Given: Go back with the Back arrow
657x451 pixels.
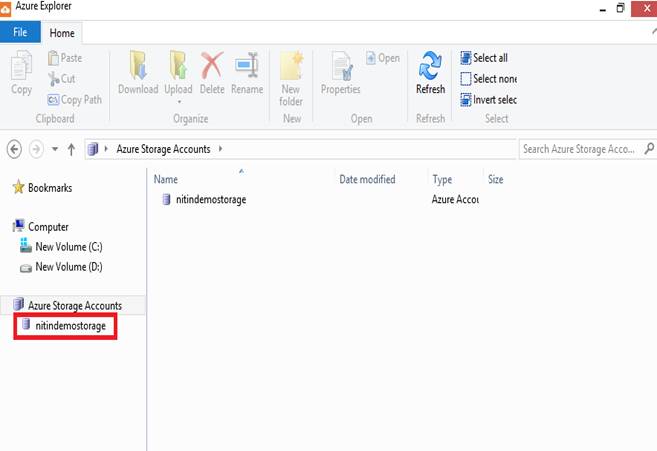Looking at the screenshot, I should point(14,149).
